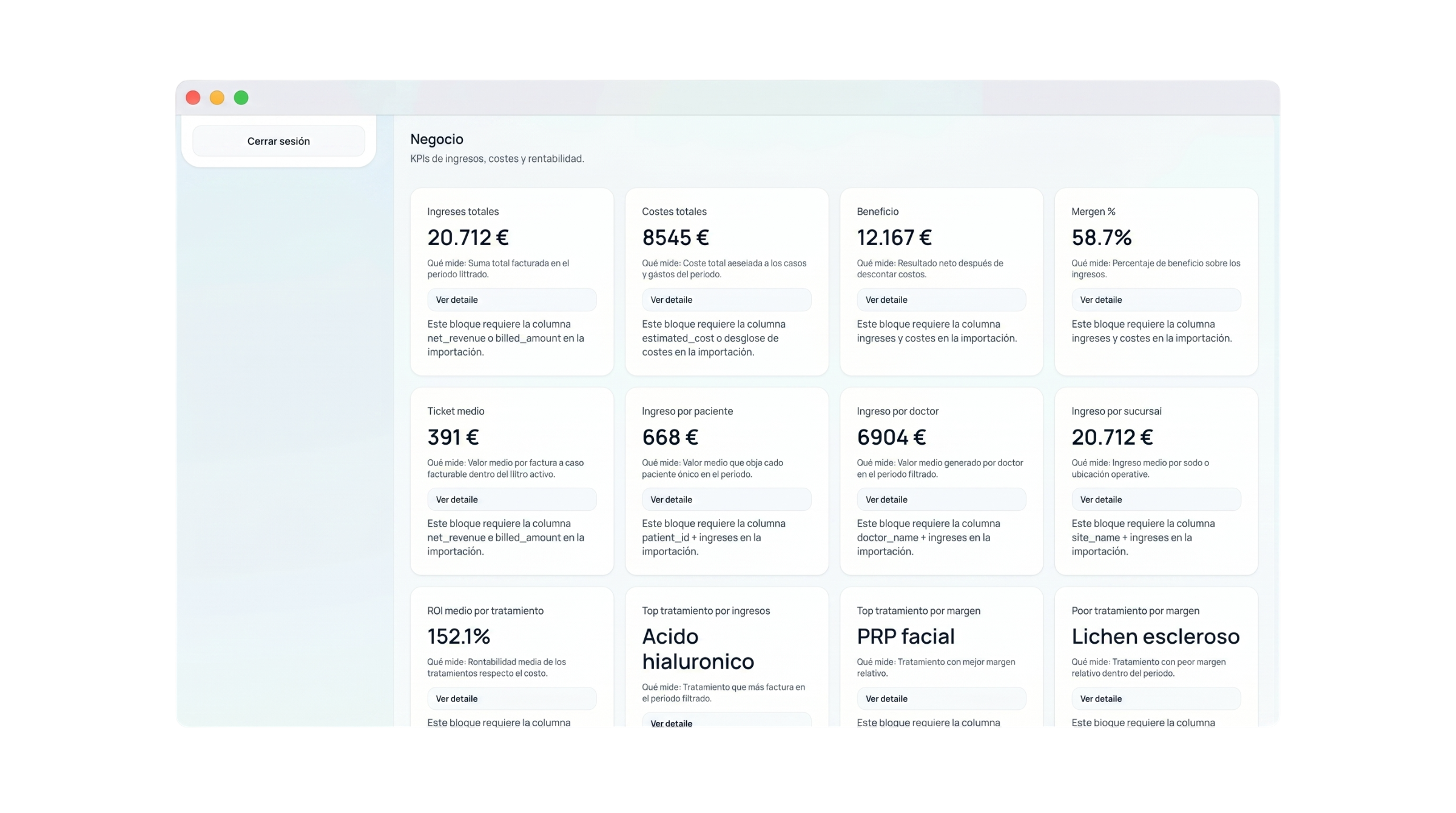Open Ver detalle for Peor tratamiento por margen

pos(1156,698)
